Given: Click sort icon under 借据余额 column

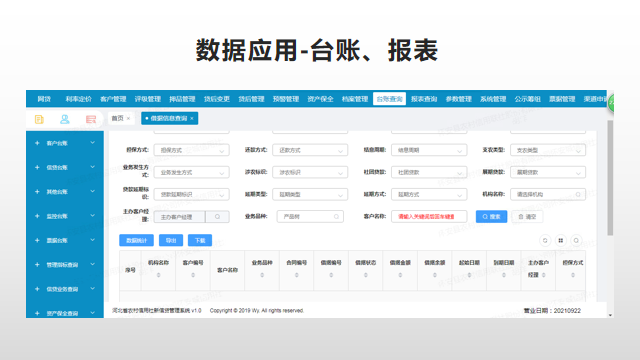Looking at the screenshot, I should coord(435,275).
